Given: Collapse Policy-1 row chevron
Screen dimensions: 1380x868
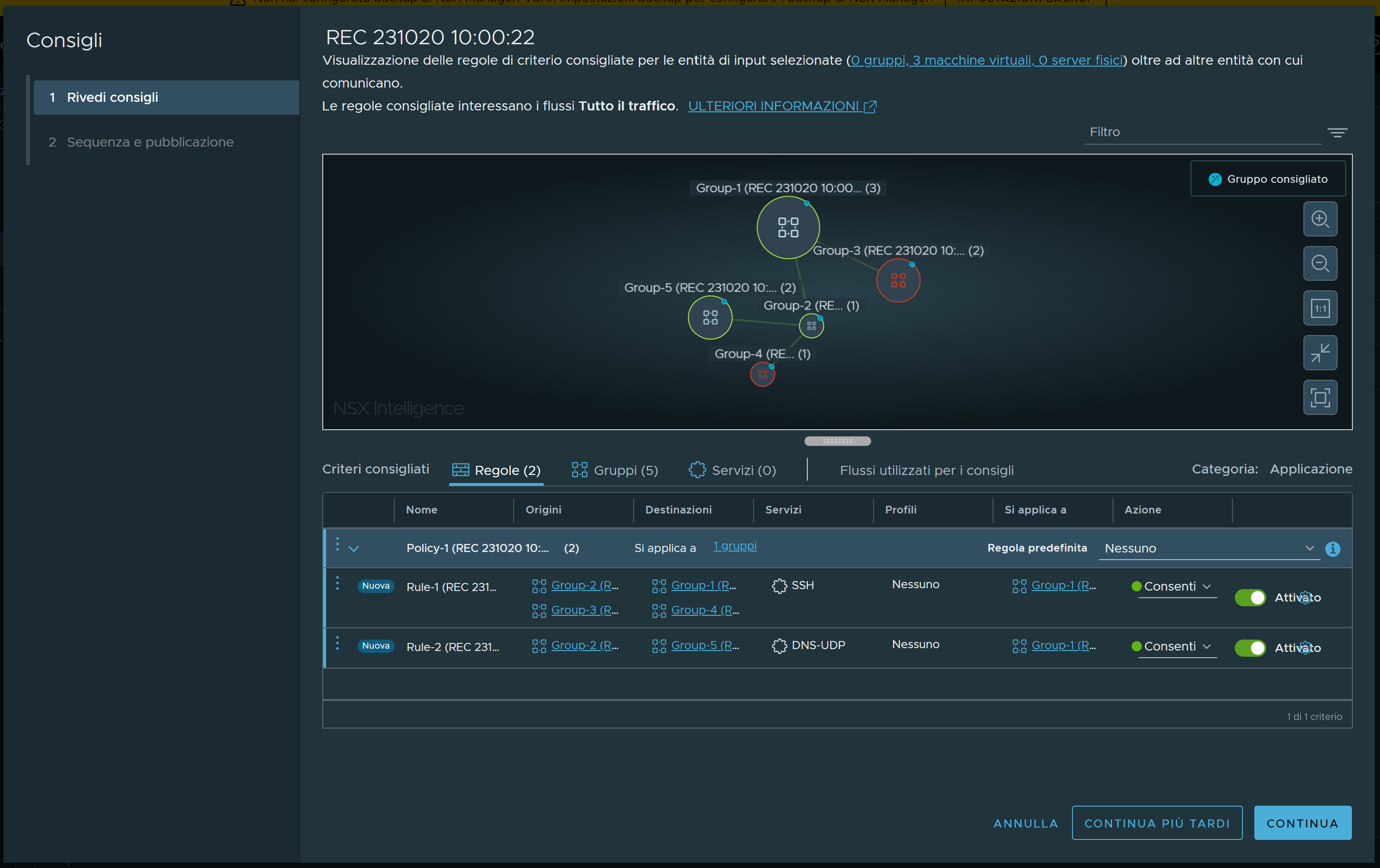Looking at the screenshot, I should 354,549.
